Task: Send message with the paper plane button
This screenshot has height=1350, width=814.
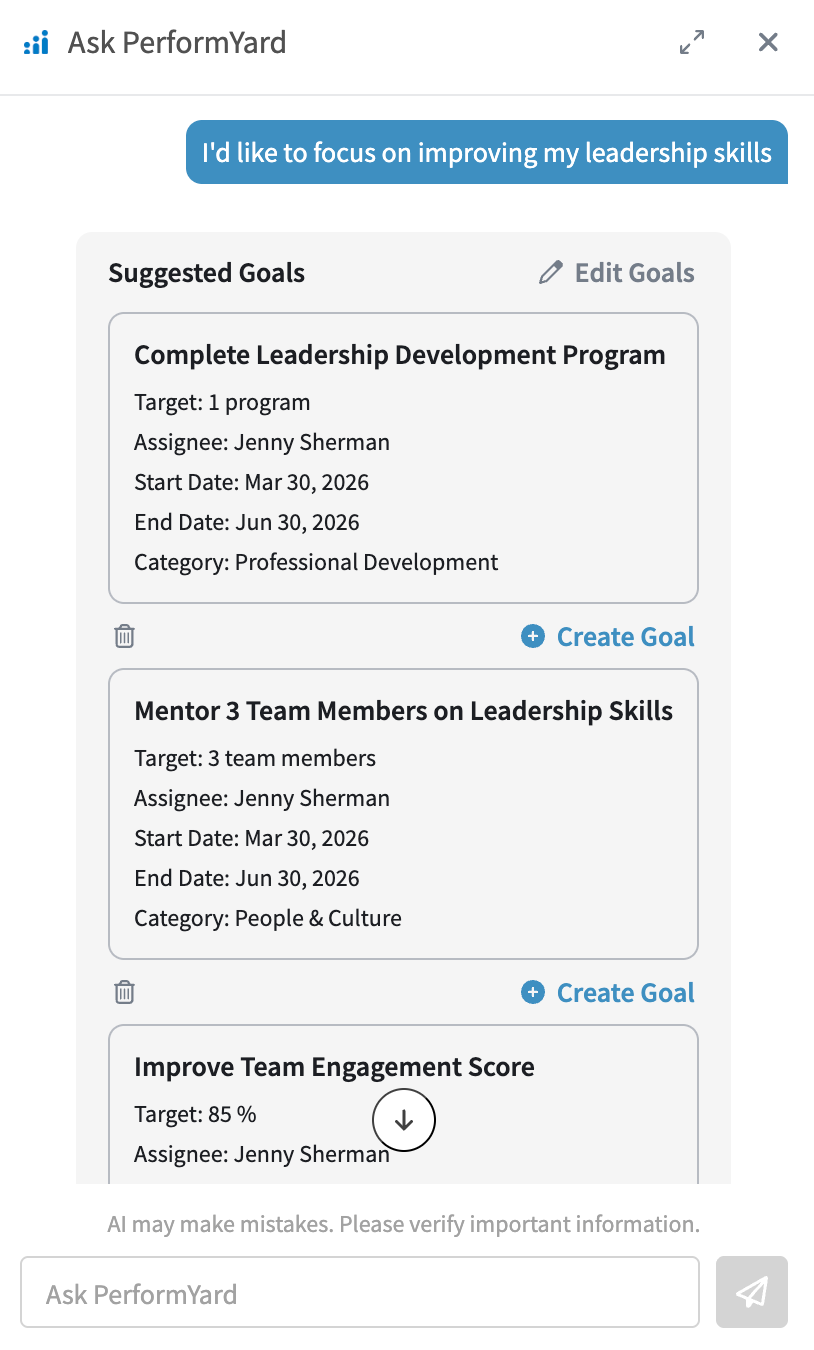Action: click(x=752, y=1292)
